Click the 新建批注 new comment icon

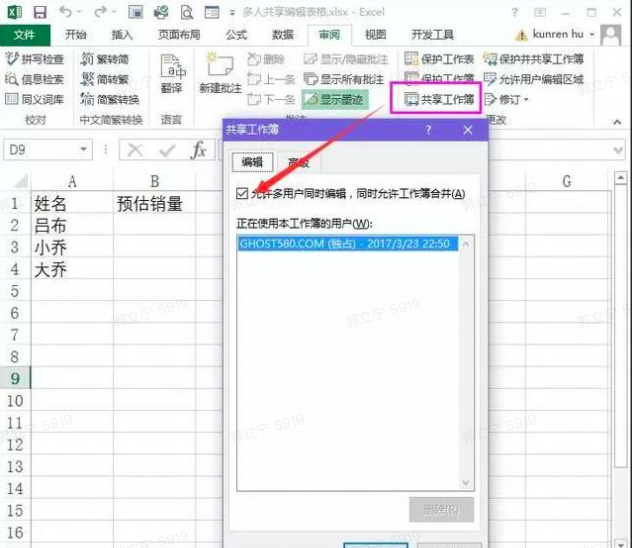coord(219,73)
